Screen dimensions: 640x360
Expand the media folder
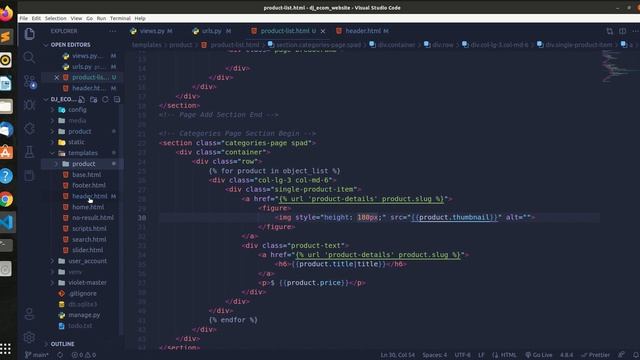pos(77,120)
